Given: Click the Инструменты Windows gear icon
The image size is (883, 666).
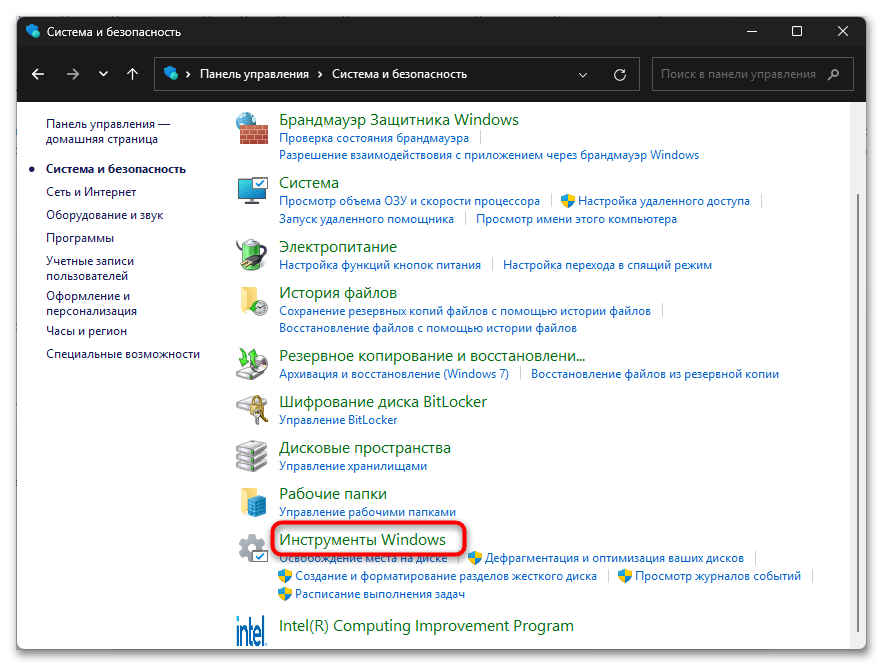Looking at the screenshot, I should 252,548.
